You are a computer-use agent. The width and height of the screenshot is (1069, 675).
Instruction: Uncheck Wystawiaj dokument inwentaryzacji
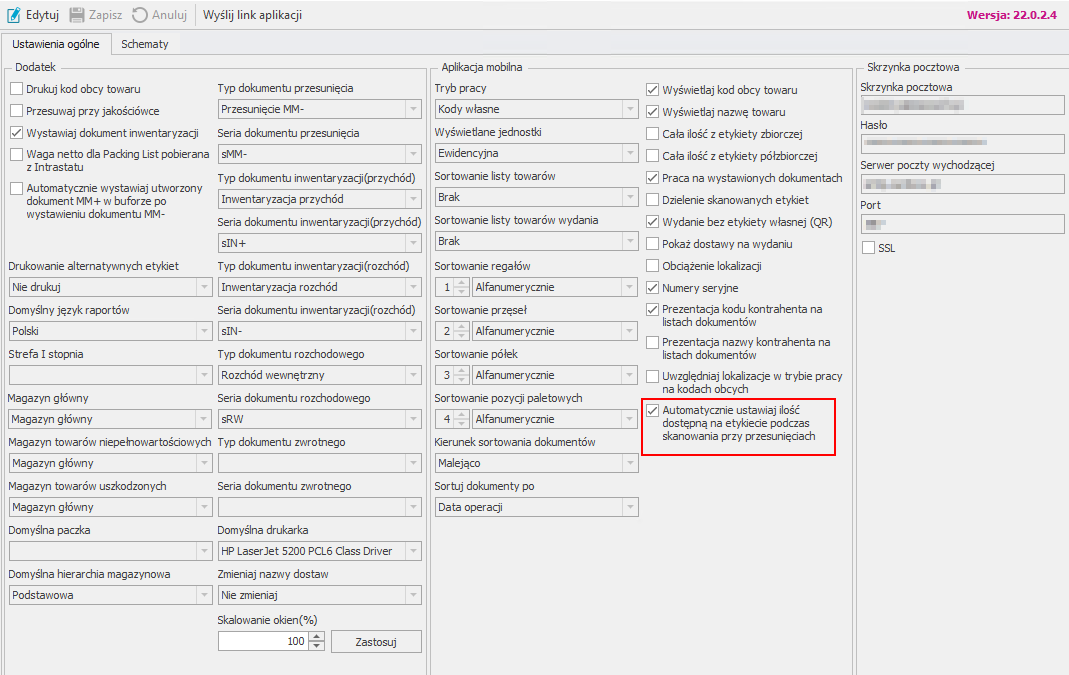[x=16, y=133]
